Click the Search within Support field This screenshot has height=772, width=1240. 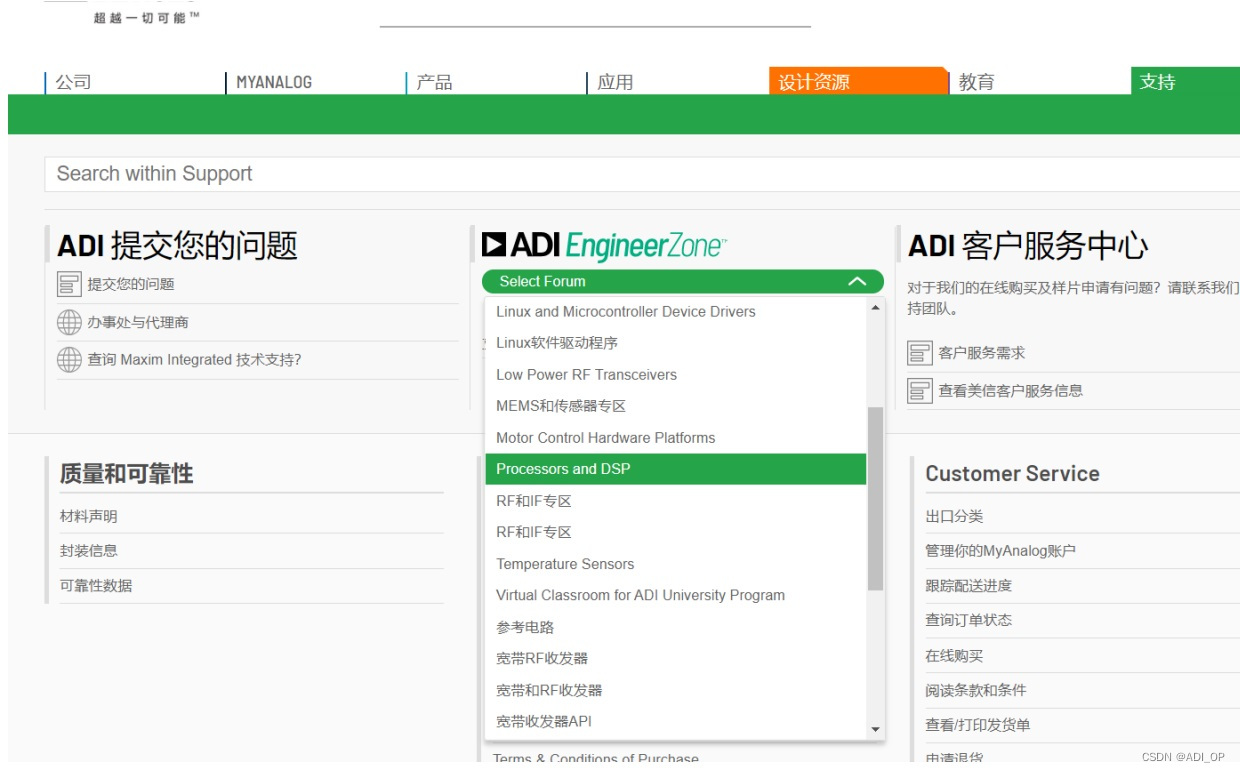click(642, 174)
